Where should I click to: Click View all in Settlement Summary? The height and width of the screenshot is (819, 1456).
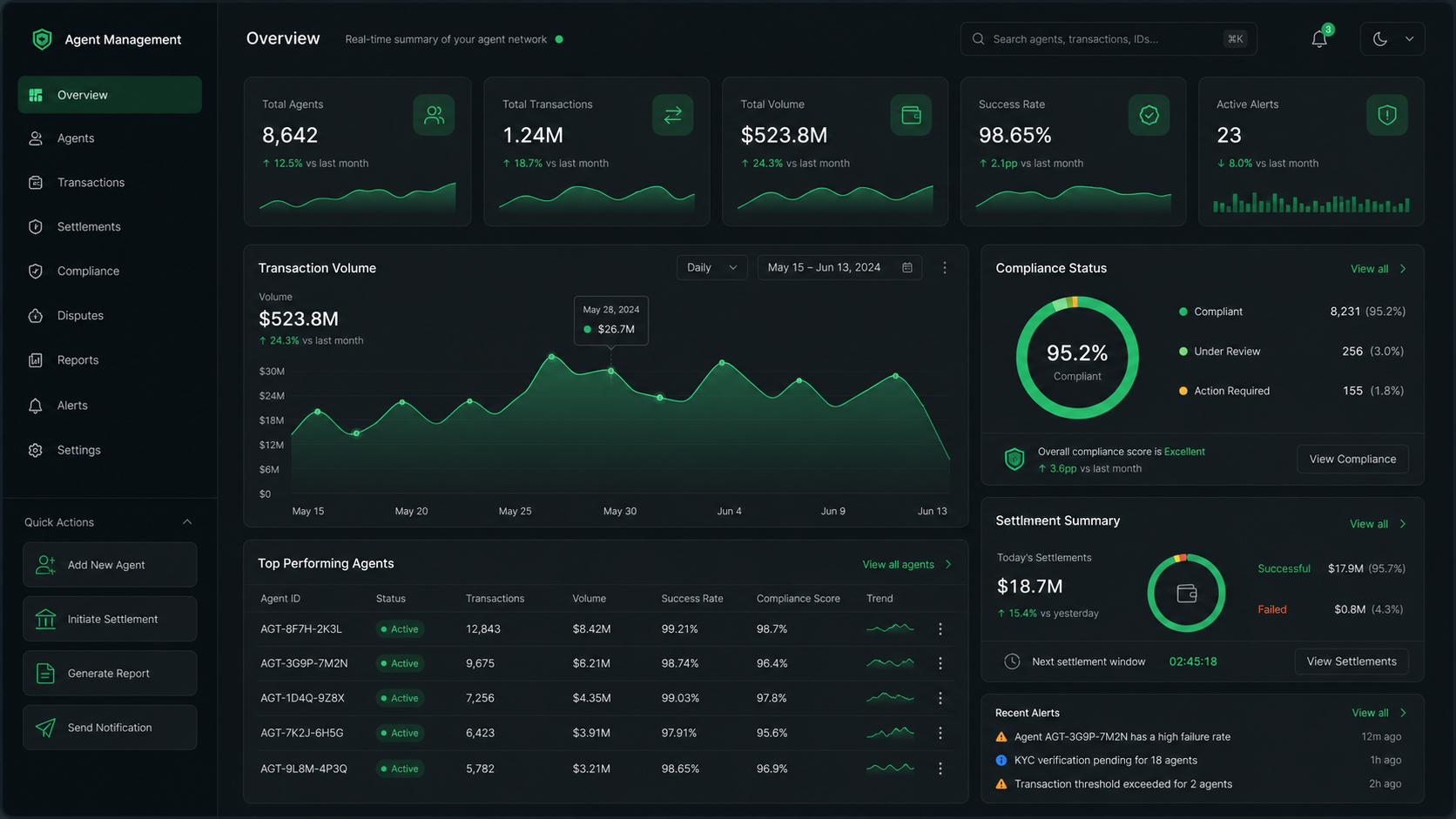(x=1378, y=524)
